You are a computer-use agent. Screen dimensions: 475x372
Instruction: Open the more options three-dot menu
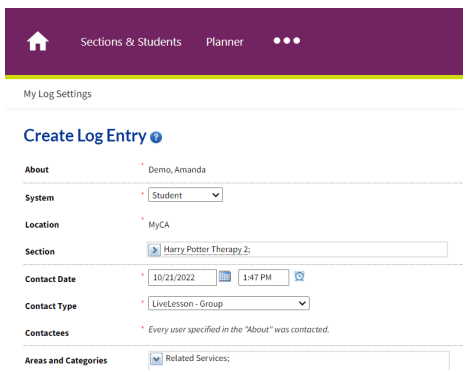[287, 41]
